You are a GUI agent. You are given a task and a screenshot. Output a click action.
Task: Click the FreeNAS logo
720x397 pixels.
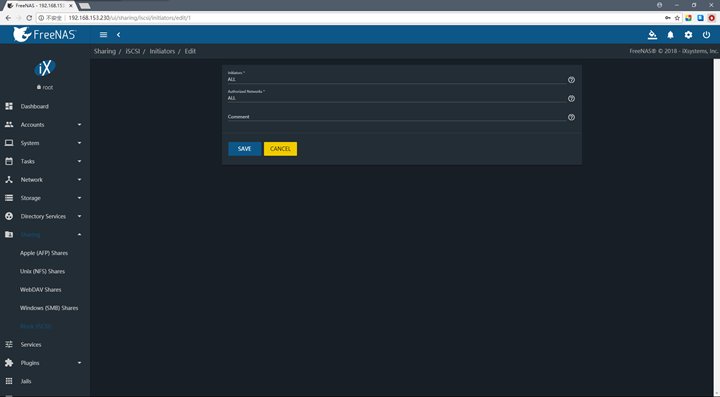[45, 34]
